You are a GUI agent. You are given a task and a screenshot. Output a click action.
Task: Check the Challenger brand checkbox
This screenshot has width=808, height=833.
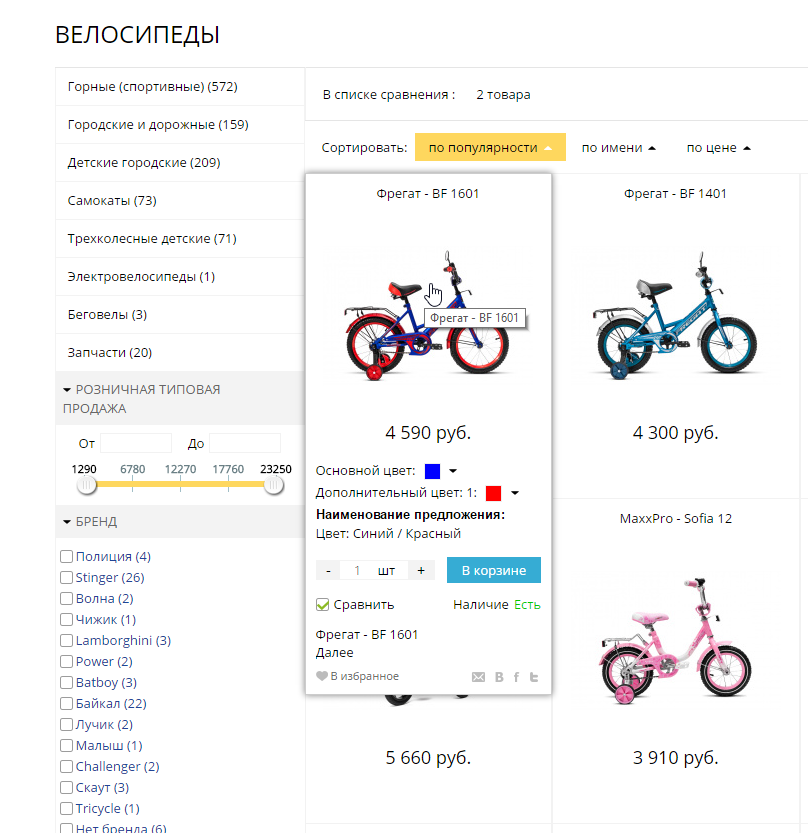(66, 767)
